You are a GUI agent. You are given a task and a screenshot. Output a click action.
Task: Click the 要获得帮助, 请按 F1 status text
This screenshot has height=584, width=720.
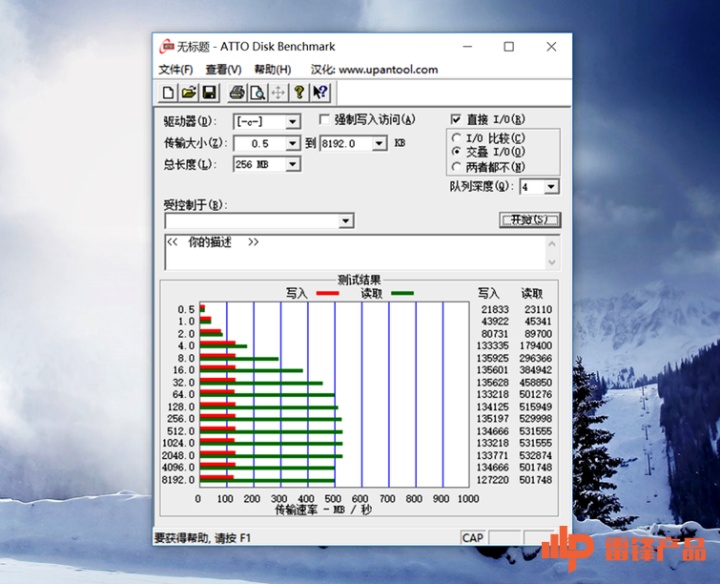202,538
